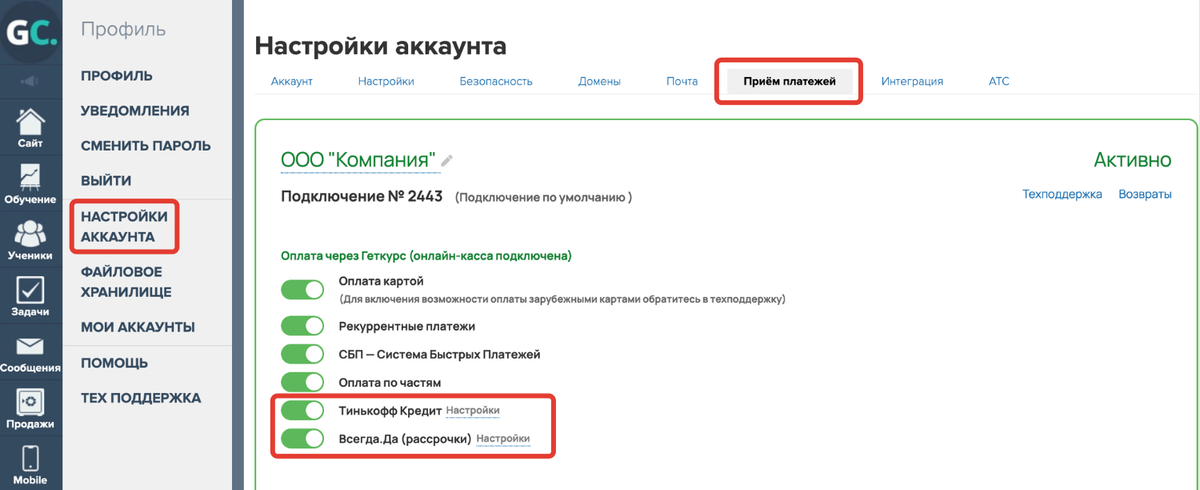1200x490 pixels.
Task: Switch to the Безопасность tab
Action: point(496,81)
